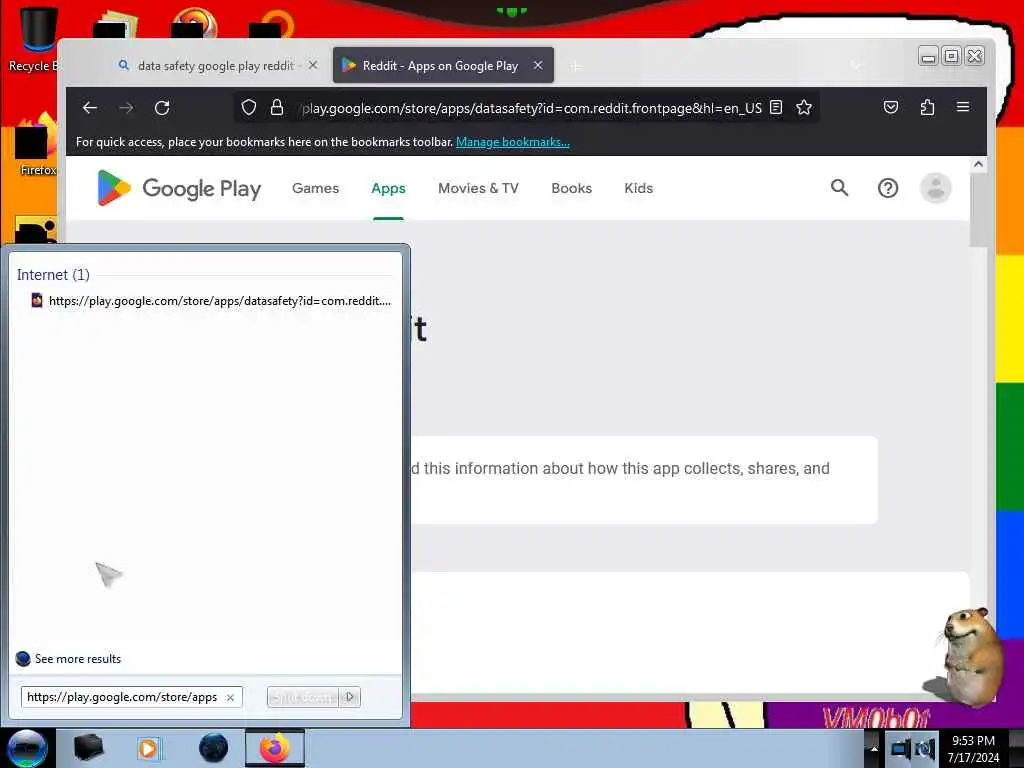Open the tracking protection shield icon
This screenshot has height=768, width=1024.
(249, 107)
